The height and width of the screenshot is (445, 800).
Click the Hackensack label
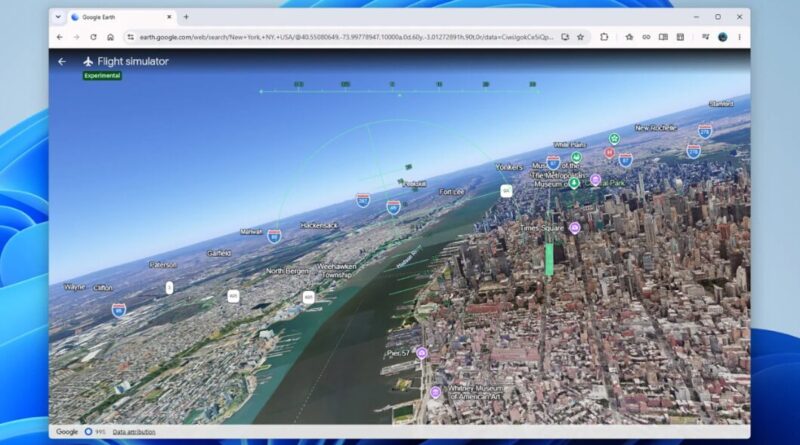[x=319, y=225]
